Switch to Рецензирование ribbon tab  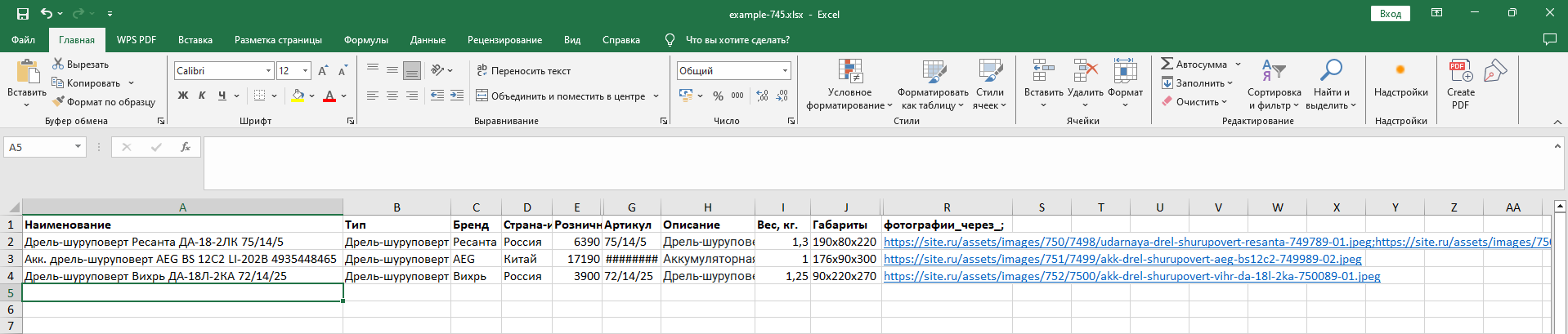coord(504,39)
